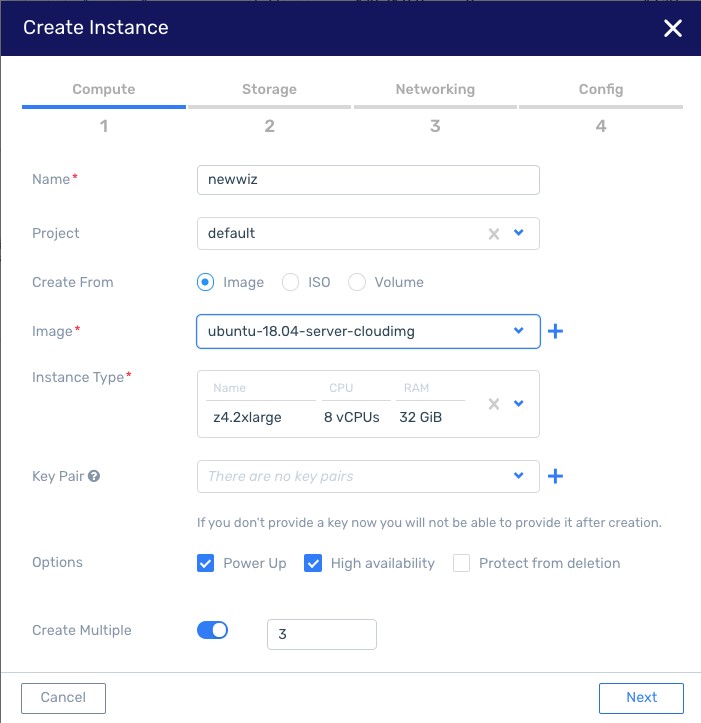Clear the default project selection

pyautogui.click(x=493, y=234)
